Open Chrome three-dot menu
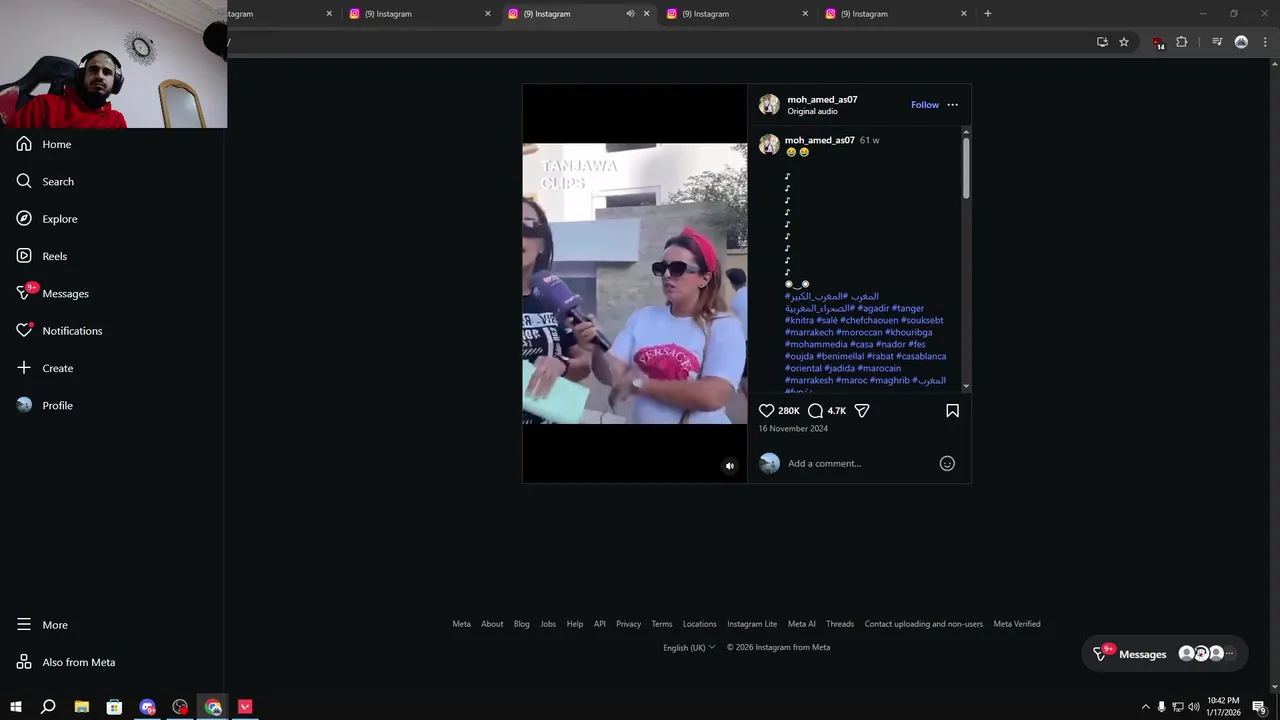The image size is (1280, 720). pos(1264,42)
